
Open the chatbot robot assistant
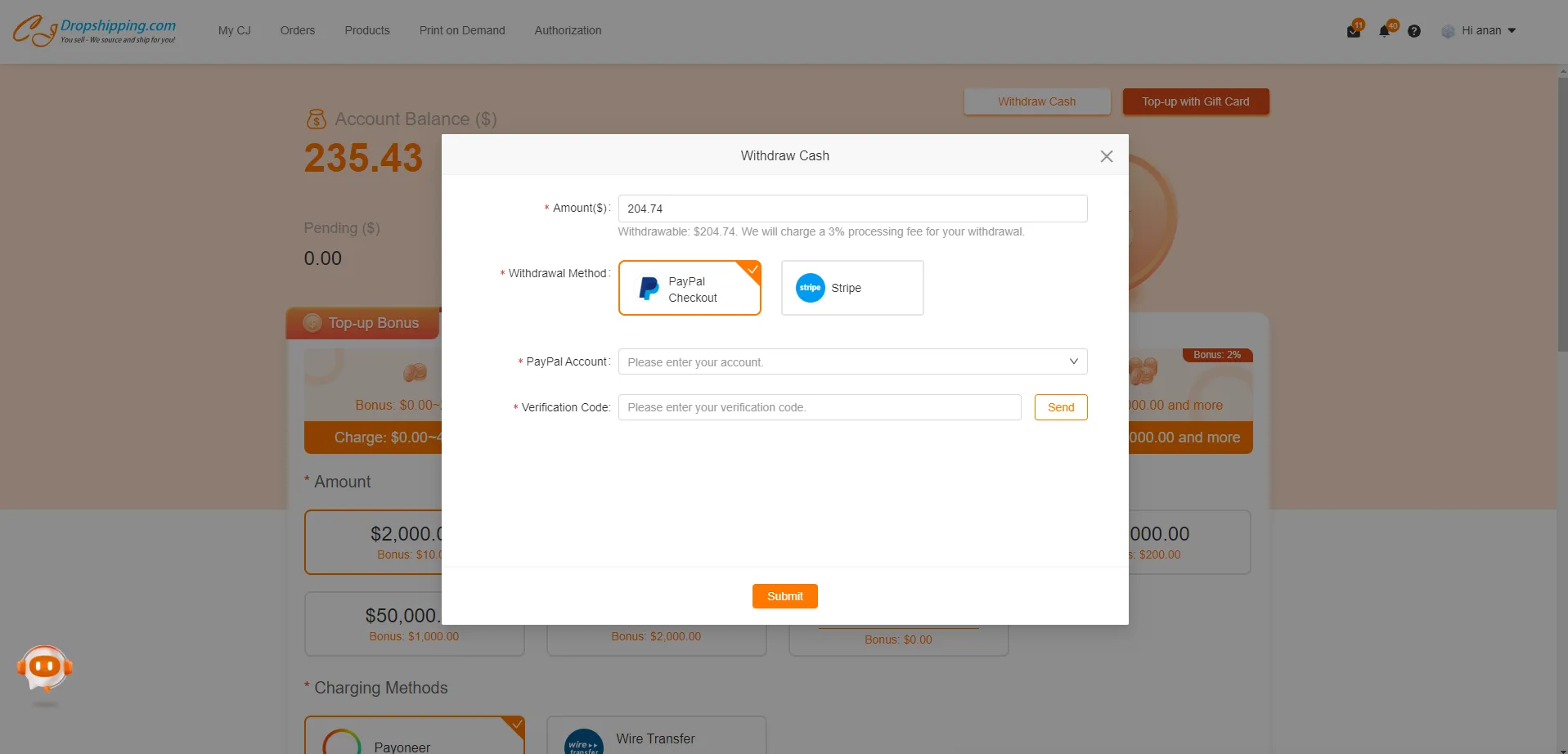click(45, 668)
